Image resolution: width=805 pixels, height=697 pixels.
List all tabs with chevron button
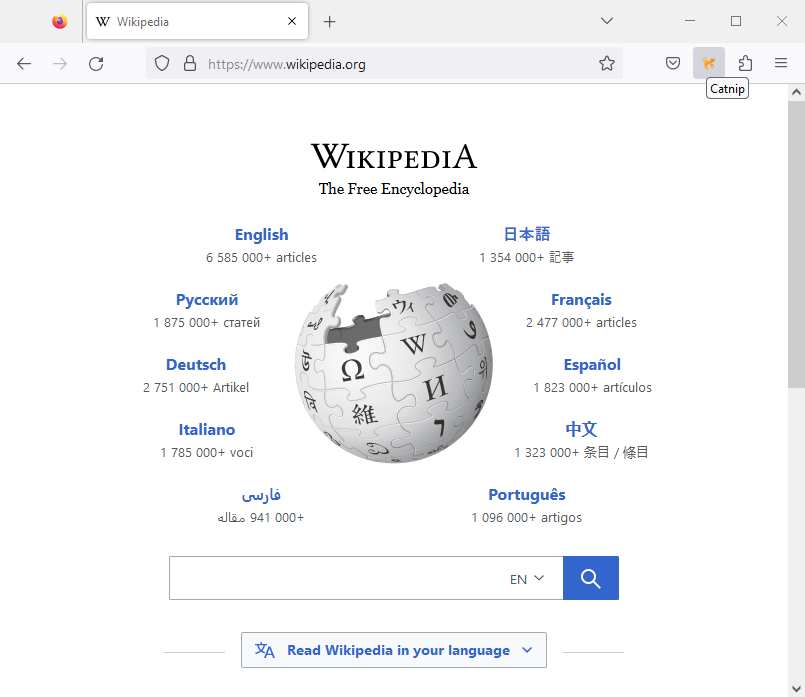tap(607, 21)
